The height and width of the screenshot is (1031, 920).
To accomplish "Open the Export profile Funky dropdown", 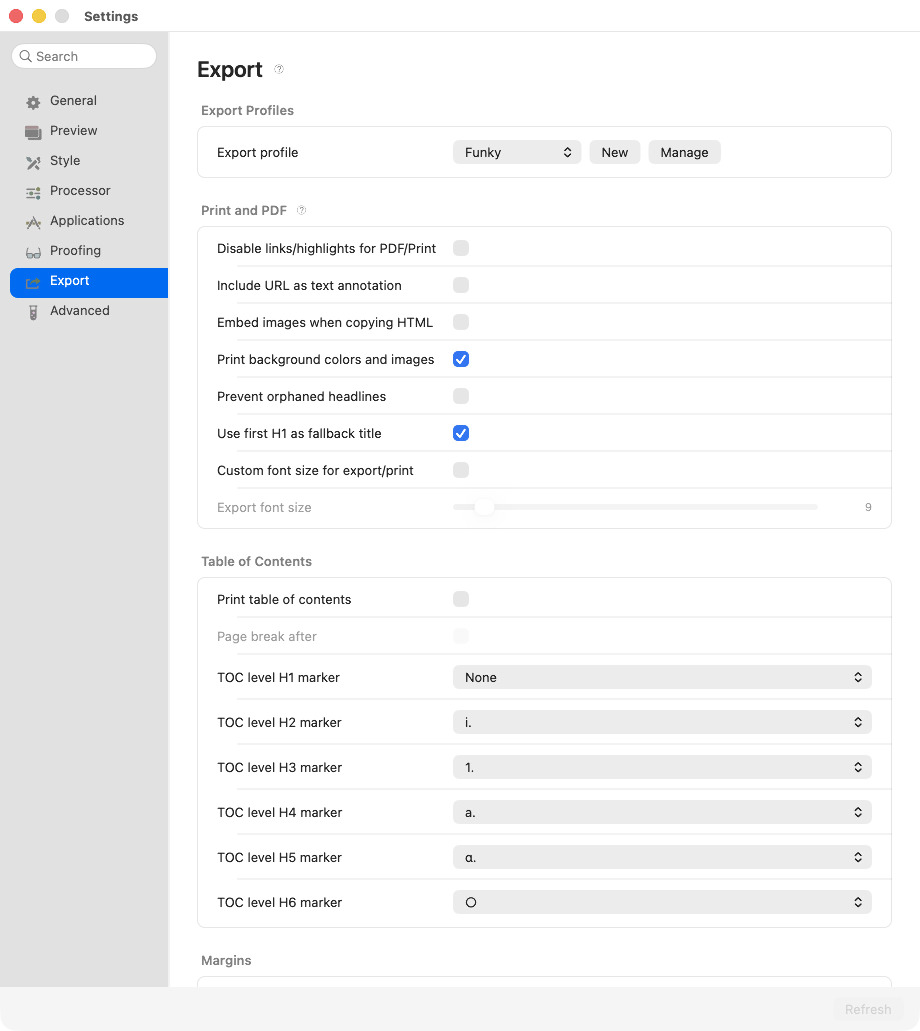I will 517,152.
